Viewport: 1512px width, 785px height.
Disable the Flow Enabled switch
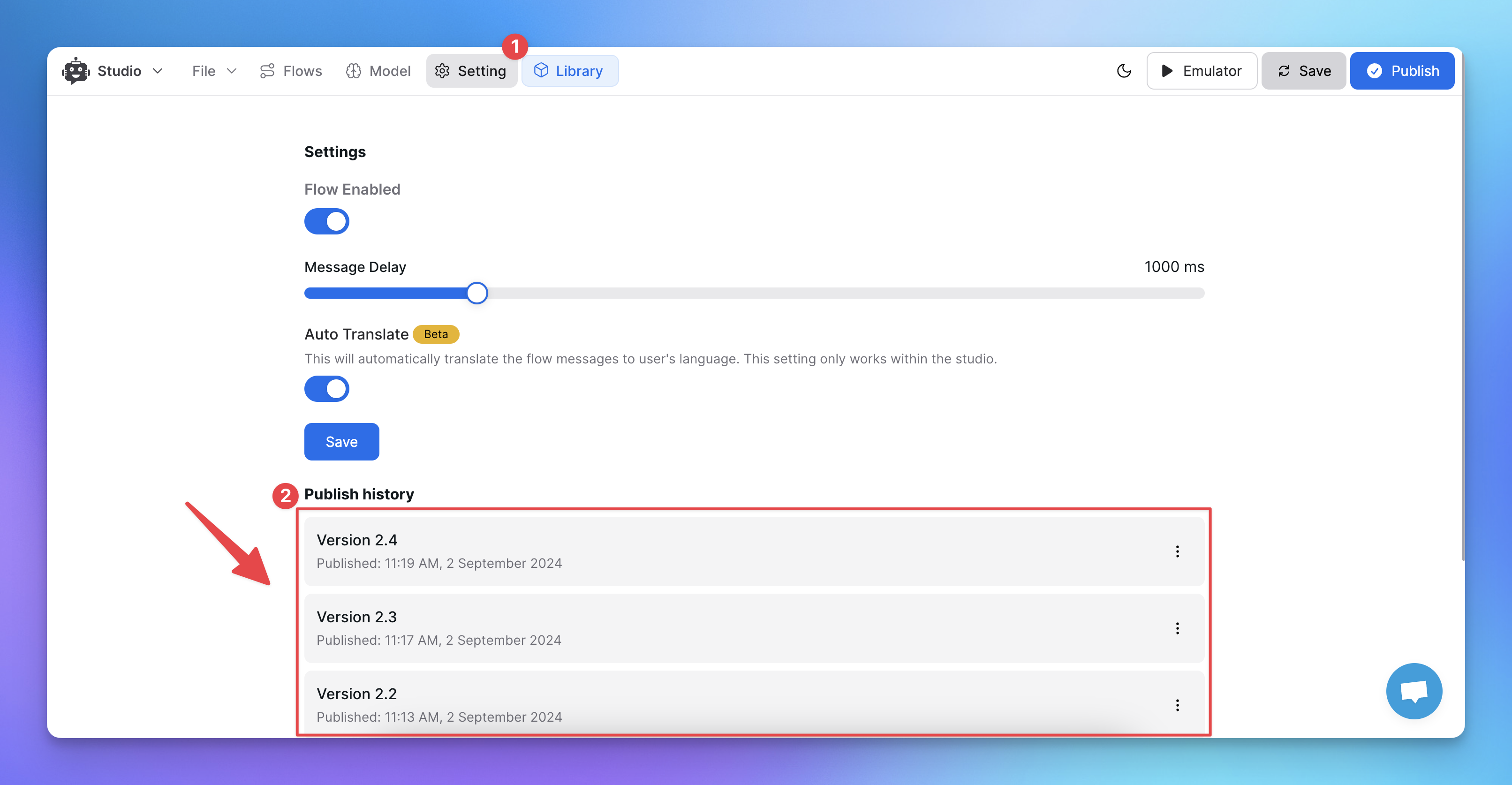pos(326,222)
